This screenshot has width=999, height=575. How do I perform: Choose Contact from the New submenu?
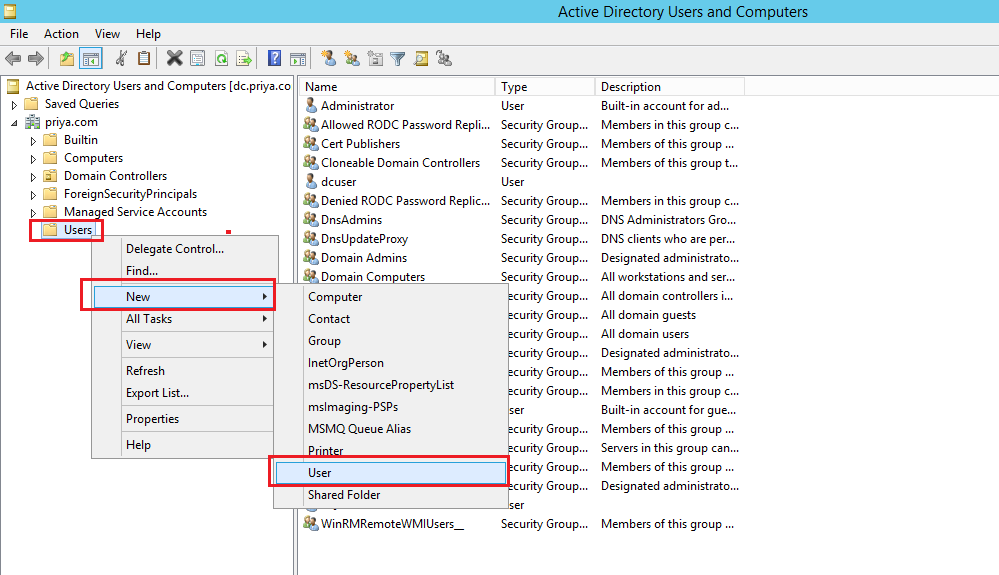pos(391,319)
